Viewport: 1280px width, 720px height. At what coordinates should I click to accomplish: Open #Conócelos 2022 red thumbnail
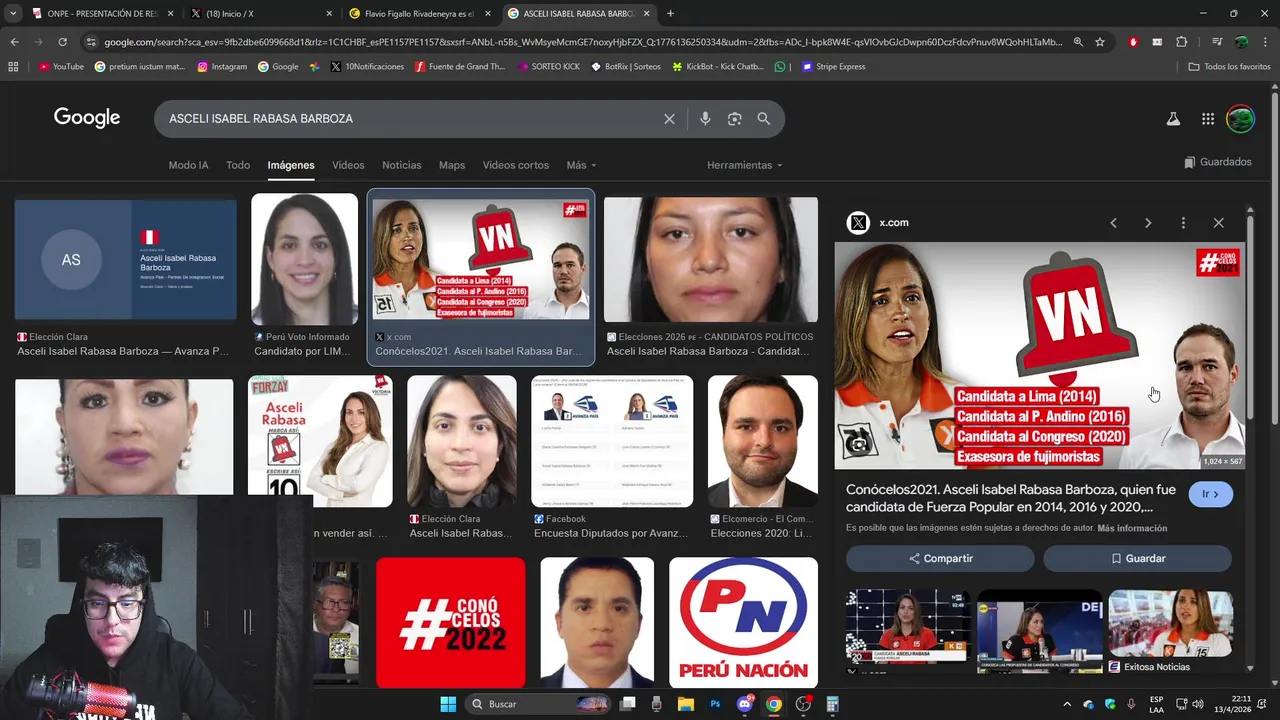[450, 622]
